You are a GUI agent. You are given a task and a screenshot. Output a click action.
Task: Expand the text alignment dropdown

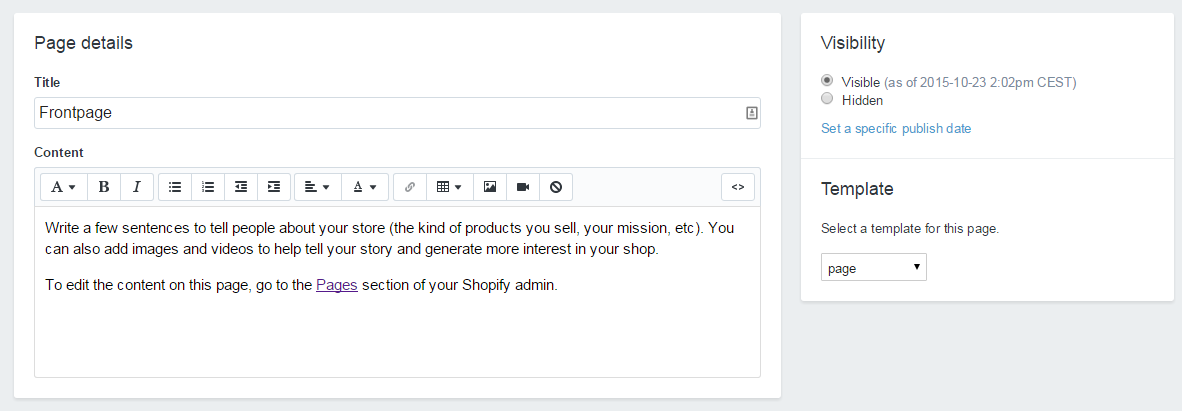click(317, 187)
